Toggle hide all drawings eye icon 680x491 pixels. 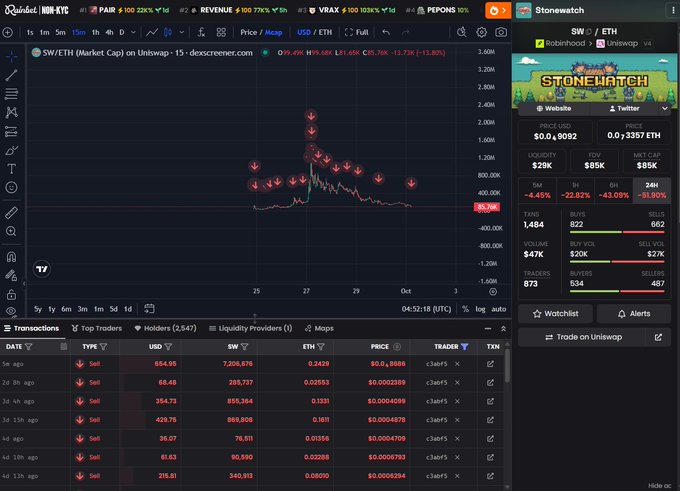click(x=12, y=311)
